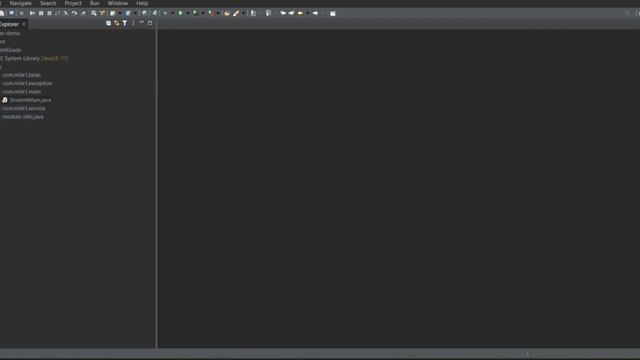Click the Step Return icon
640x360 pixels.
(83, 13)
